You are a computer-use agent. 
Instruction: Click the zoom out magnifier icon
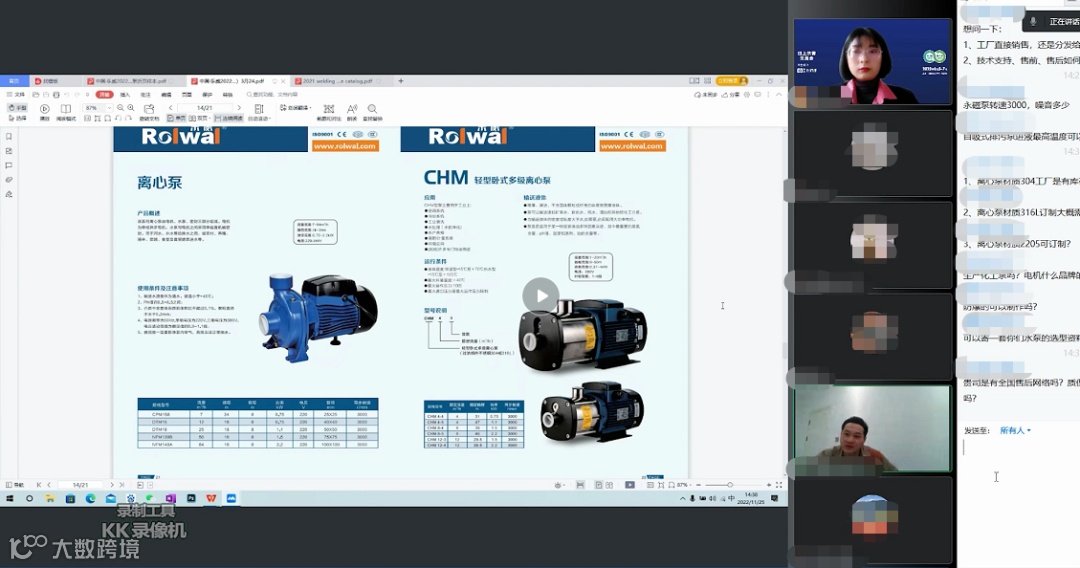(x=120, y=108)
